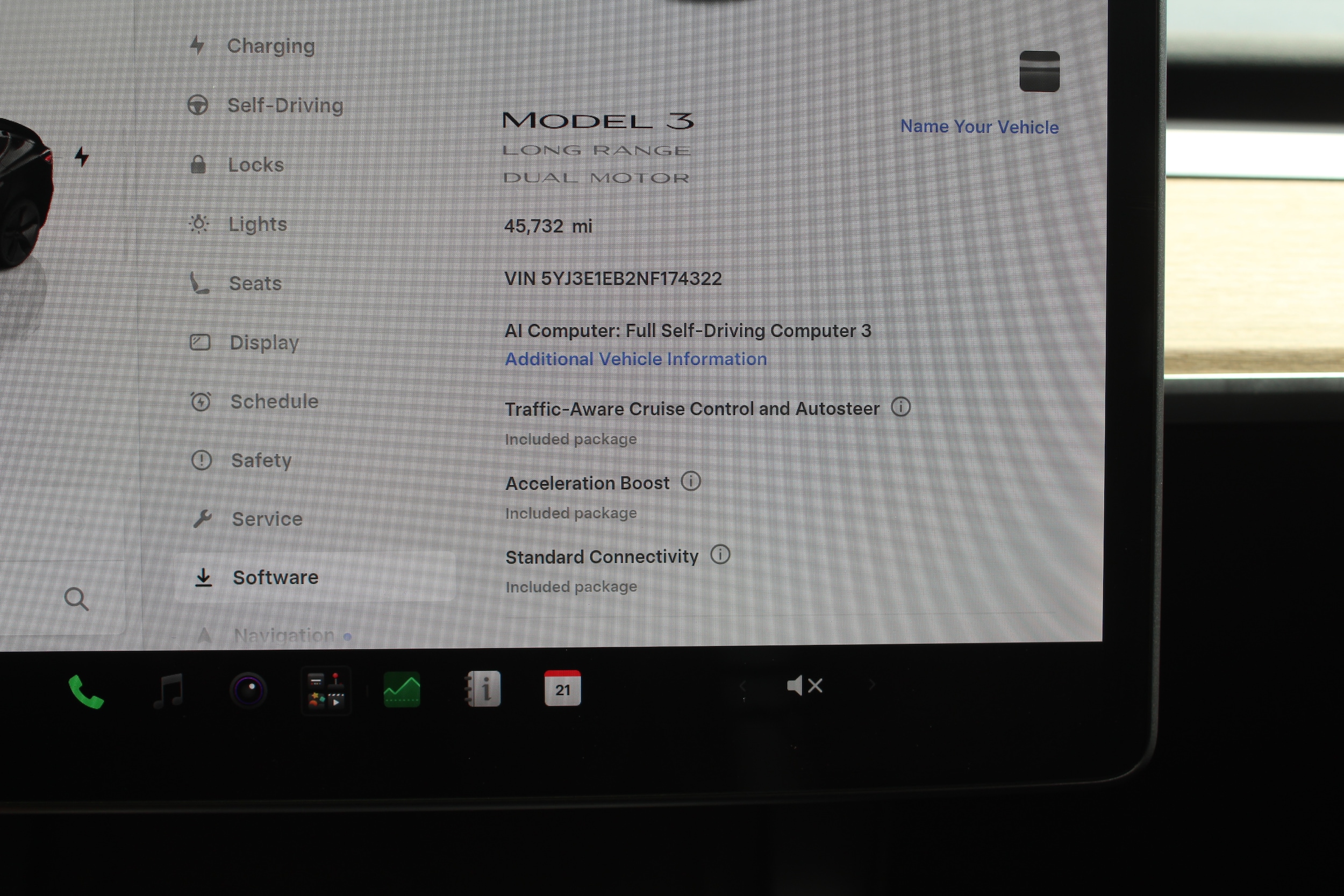Open the Locks settings menu
This screenshot has height=896, width=1344.
(236, 164)
